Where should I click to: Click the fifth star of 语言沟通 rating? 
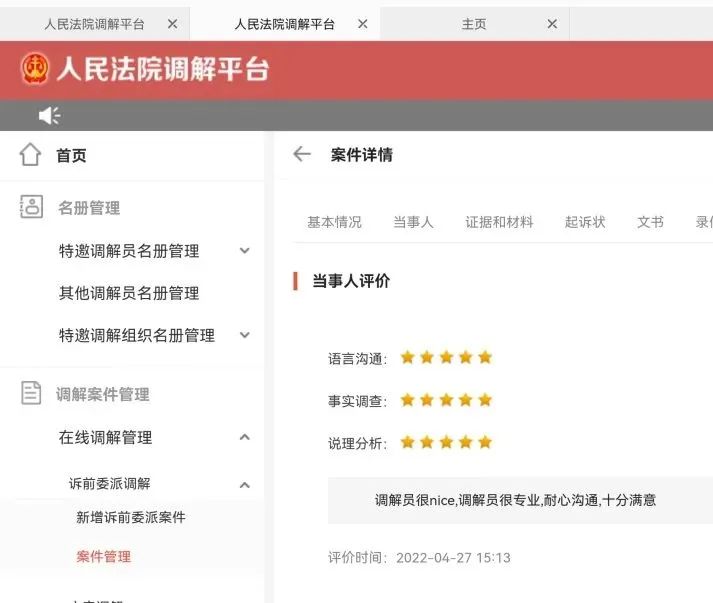pyautogui.click(x=485, y=357)
